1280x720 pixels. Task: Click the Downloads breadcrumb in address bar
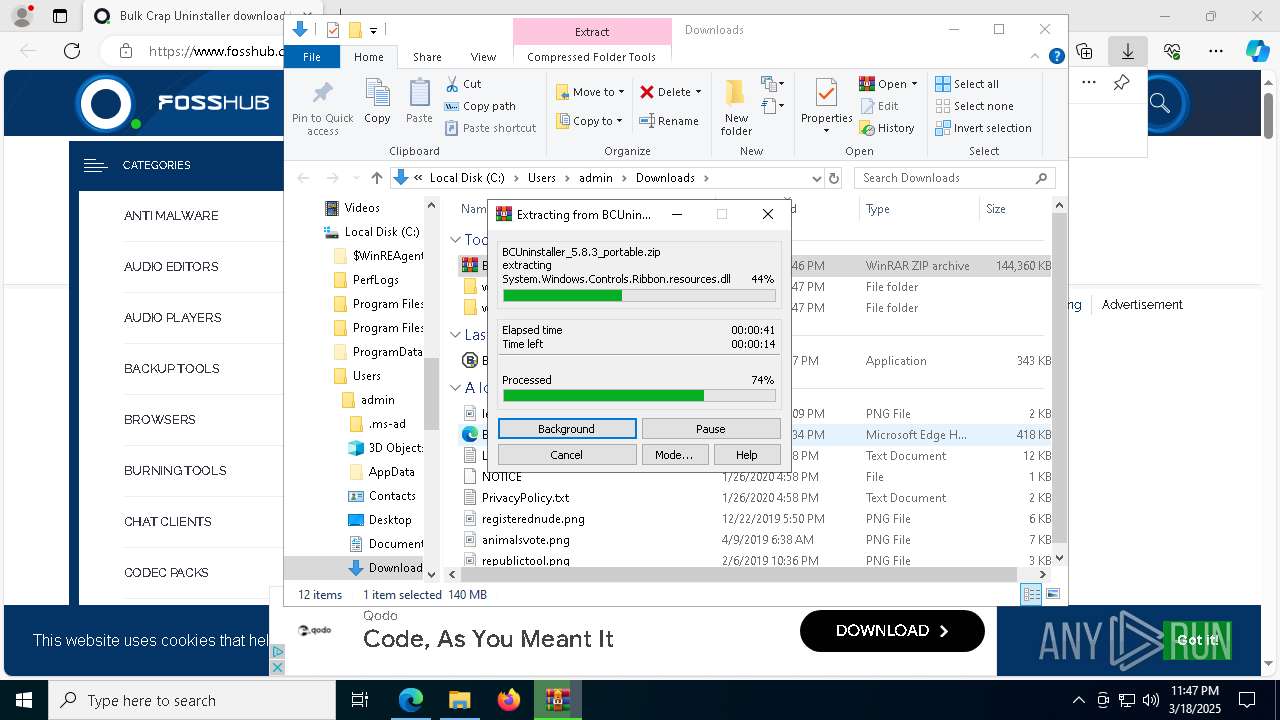(x=665, y=178)
